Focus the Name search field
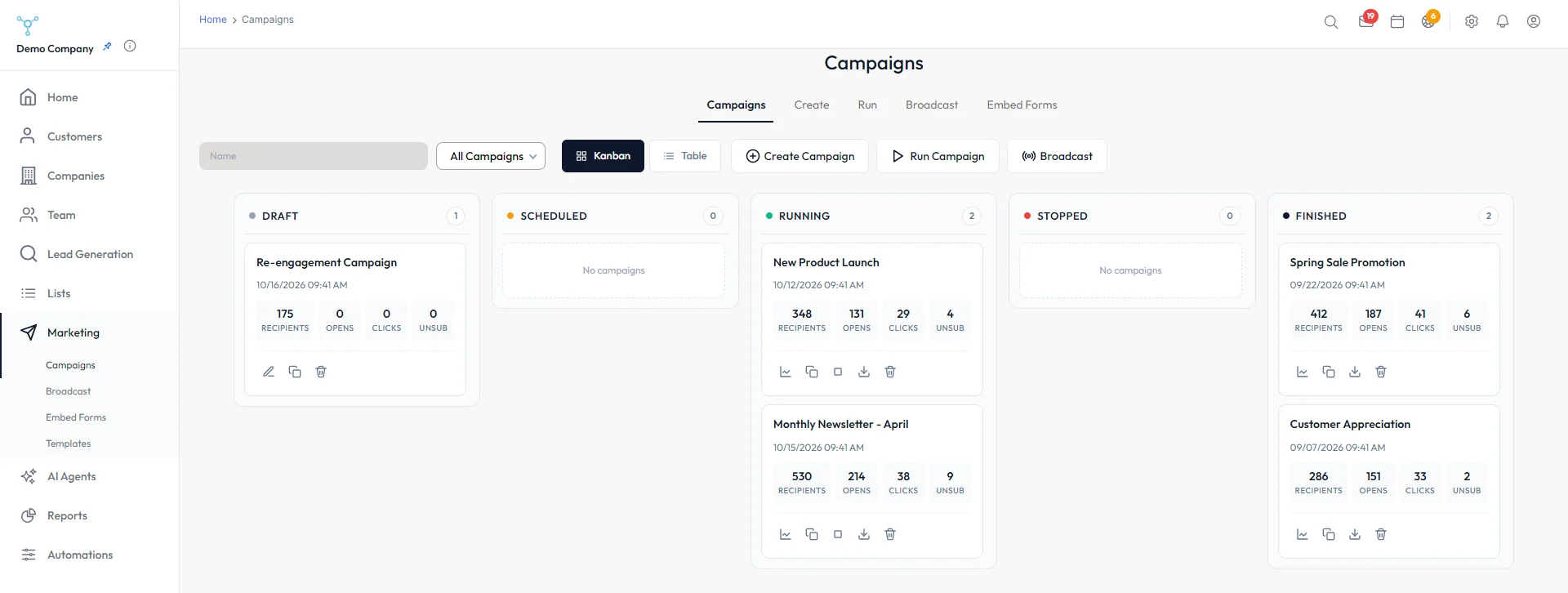This screenshot has width=1568, height=593. click(x=314, y=156)
